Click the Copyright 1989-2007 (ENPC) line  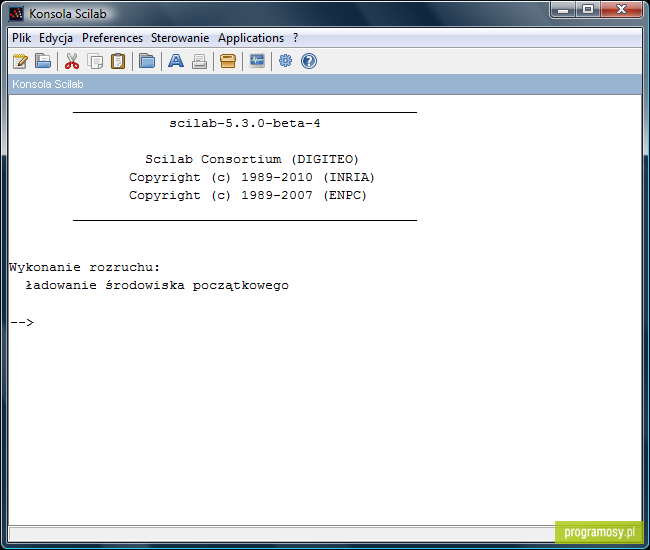248,195
